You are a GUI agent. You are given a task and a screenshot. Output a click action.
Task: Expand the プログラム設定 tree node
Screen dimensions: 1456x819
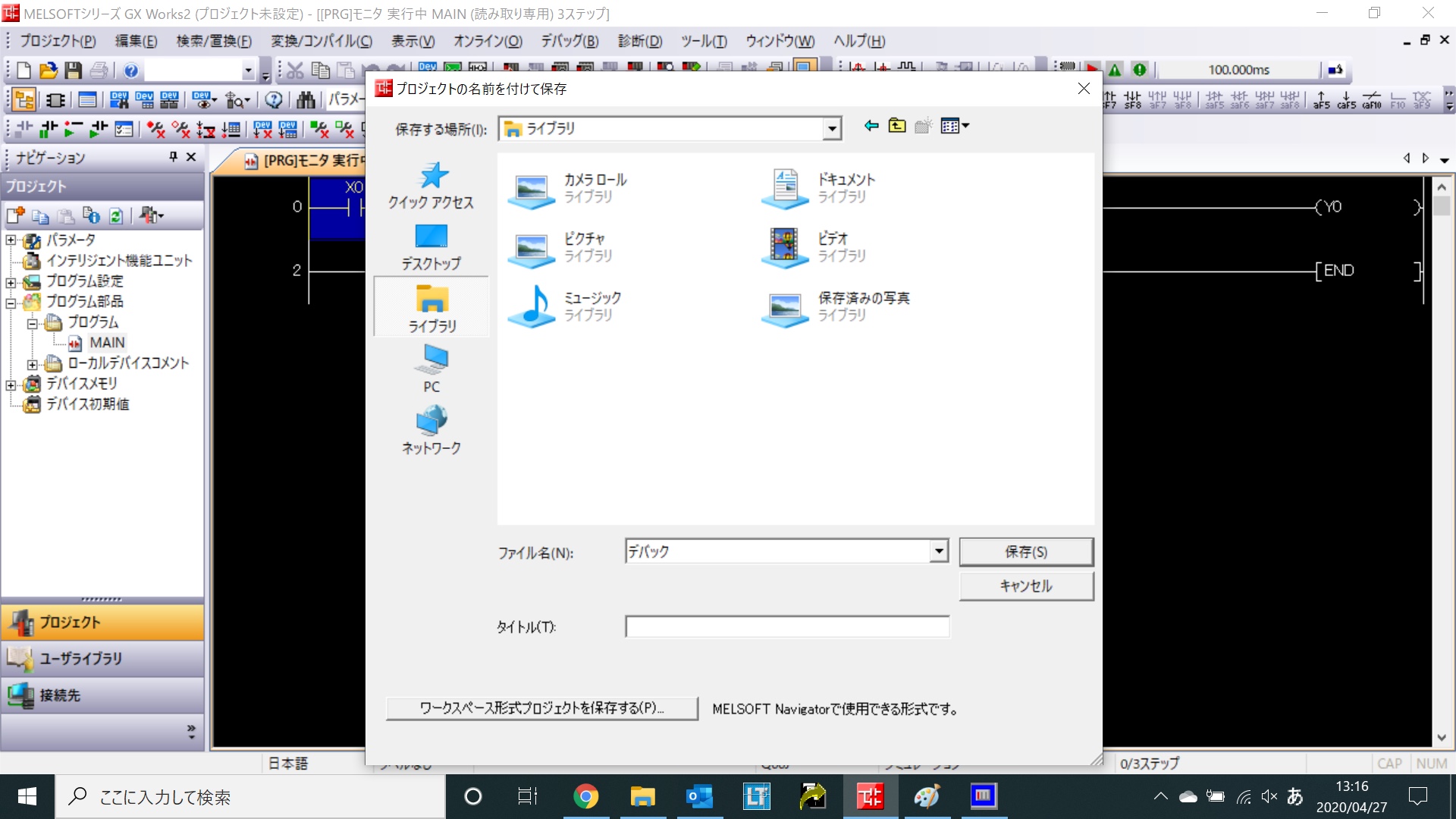coord(11,283)
